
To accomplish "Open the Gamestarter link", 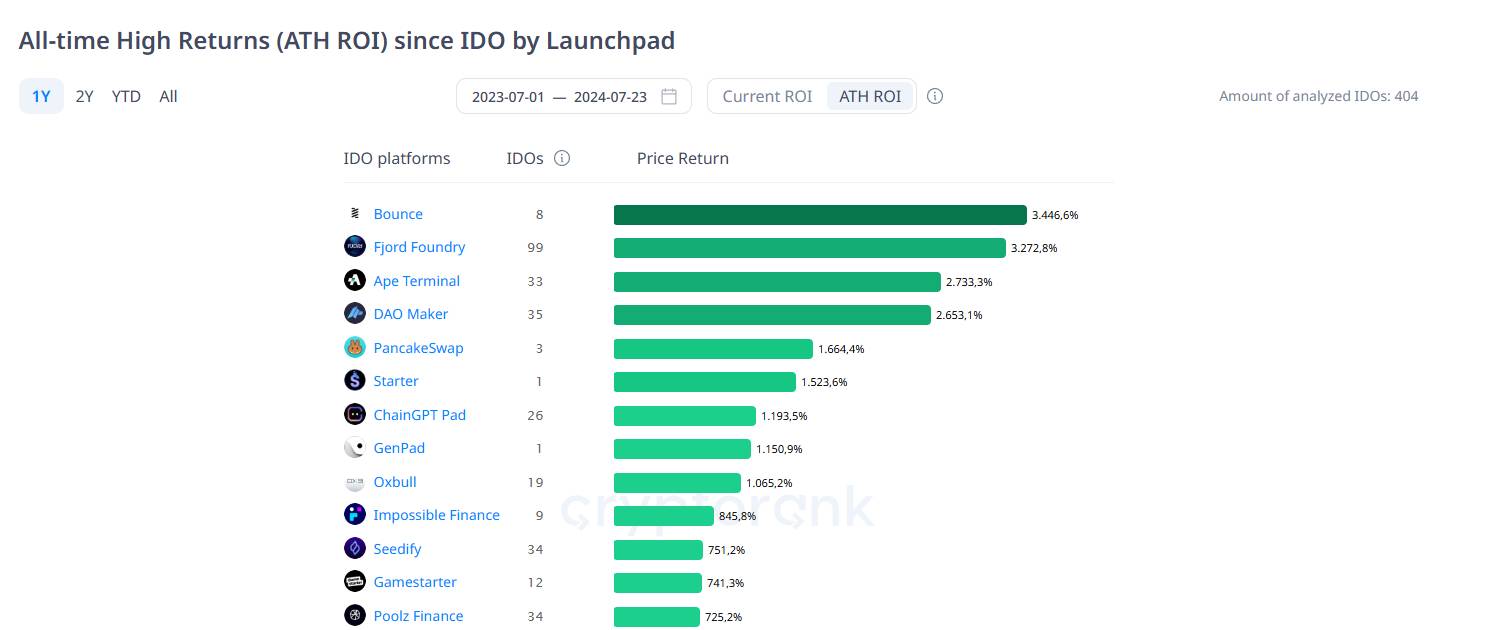I will (415, 582).
